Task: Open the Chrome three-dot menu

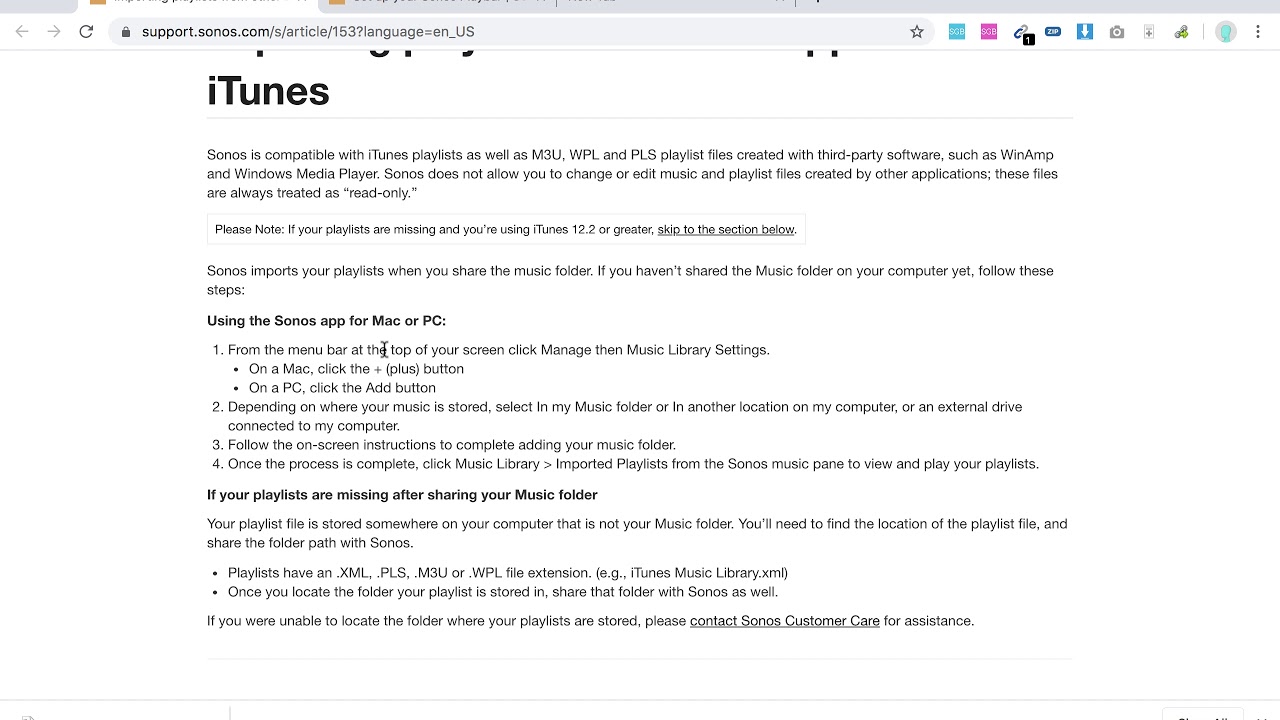Action: tap(1258, 32)
